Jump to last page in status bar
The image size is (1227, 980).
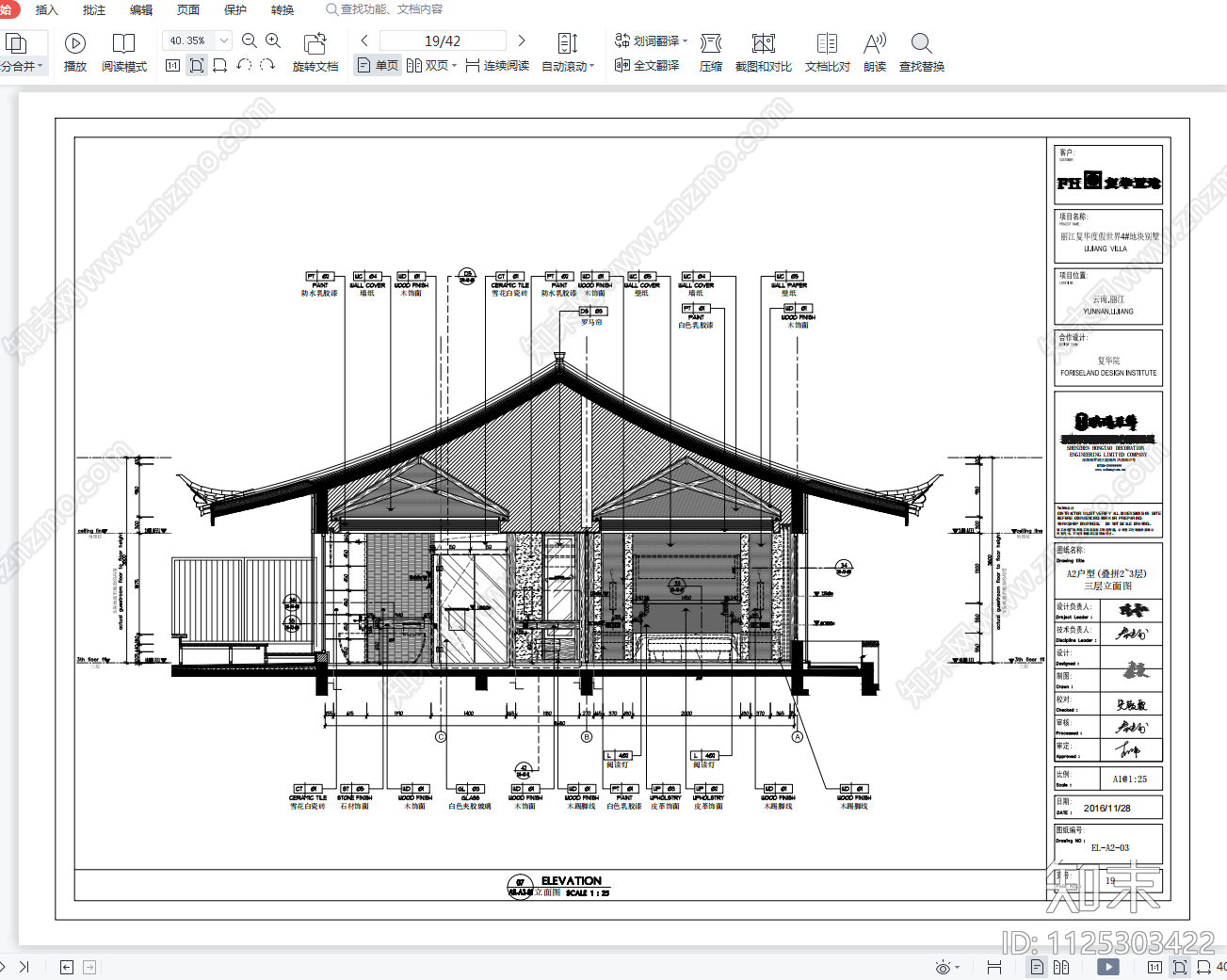tap(24, 967)
